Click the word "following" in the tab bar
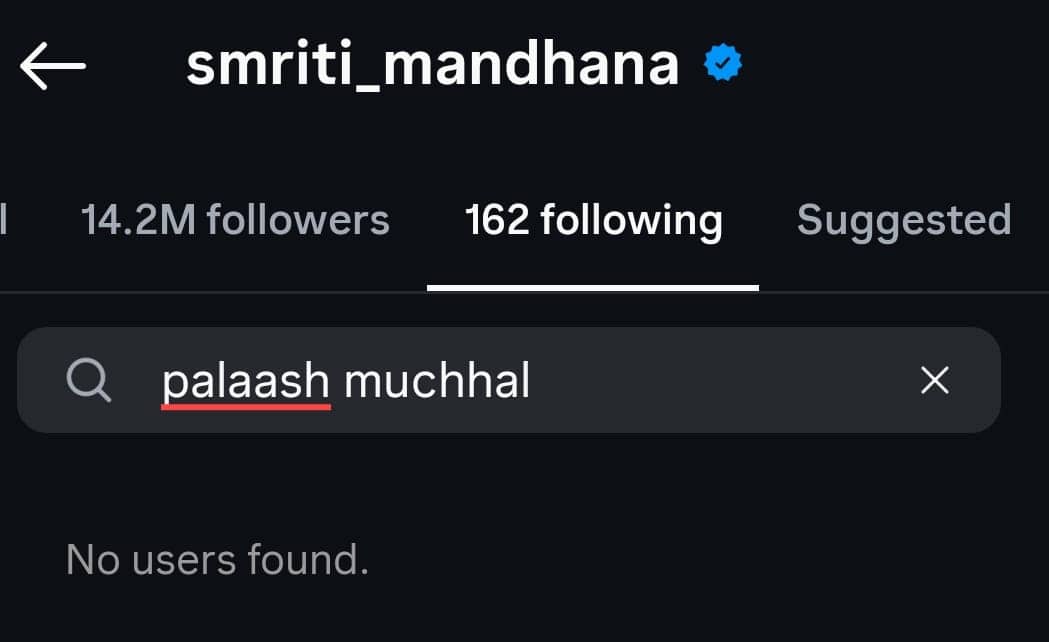Viewport: 1049px width, 642px height. pos(631,220)
